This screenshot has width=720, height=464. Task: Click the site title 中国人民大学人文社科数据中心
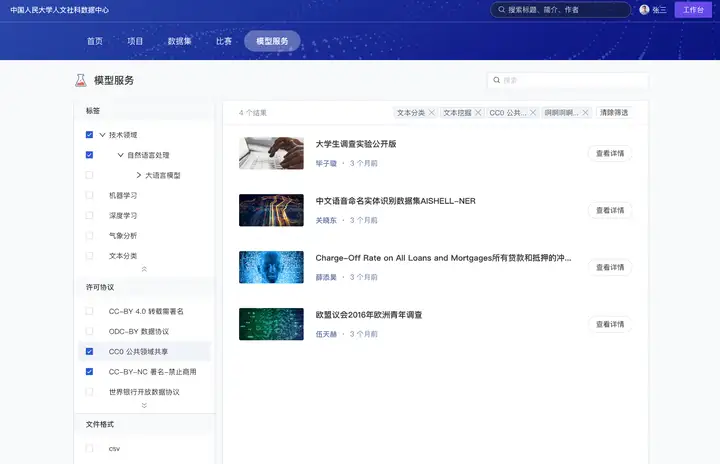pyautogui.click(x=60, y=10)
